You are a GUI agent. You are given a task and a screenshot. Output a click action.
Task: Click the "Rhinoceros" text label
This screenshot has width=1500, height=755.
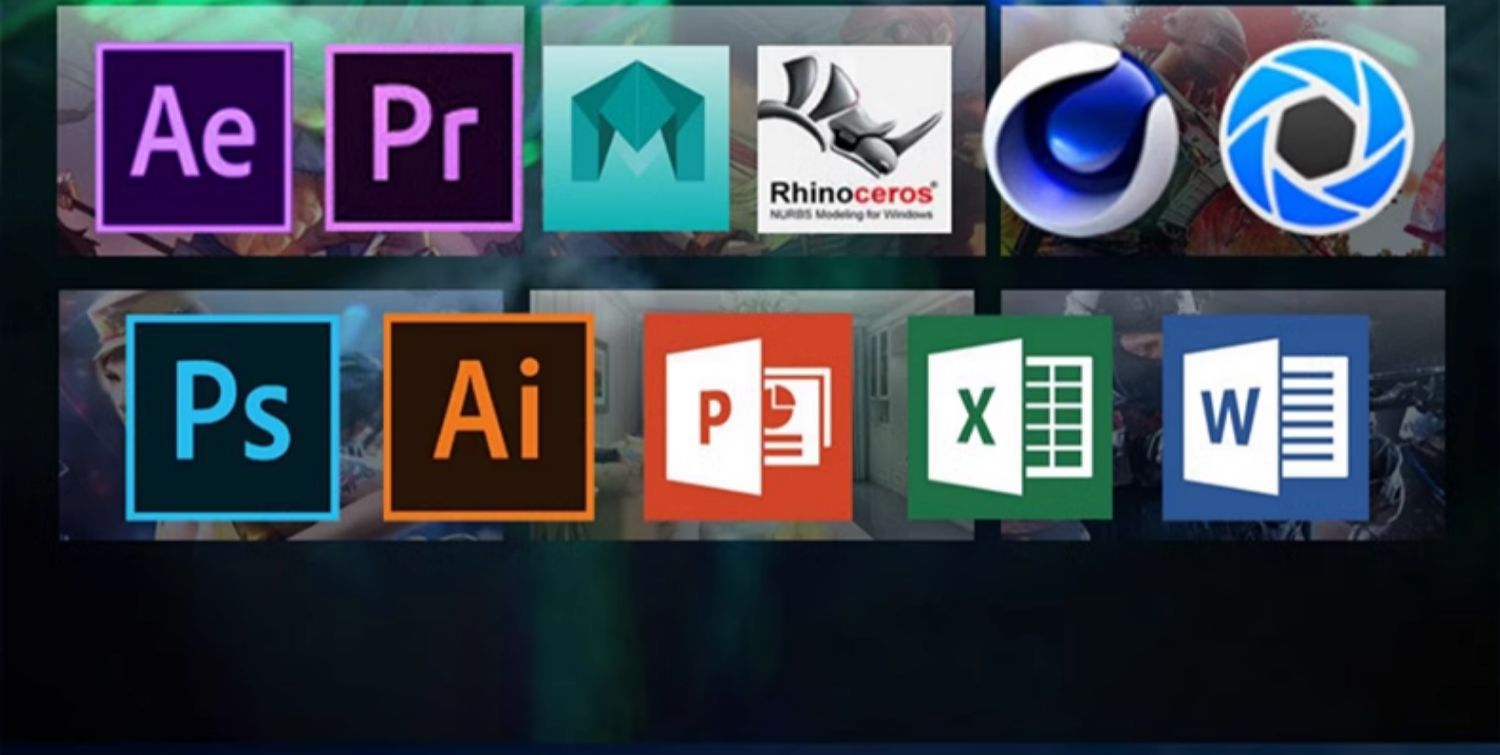pyautogui.click(x=853, y=191)
